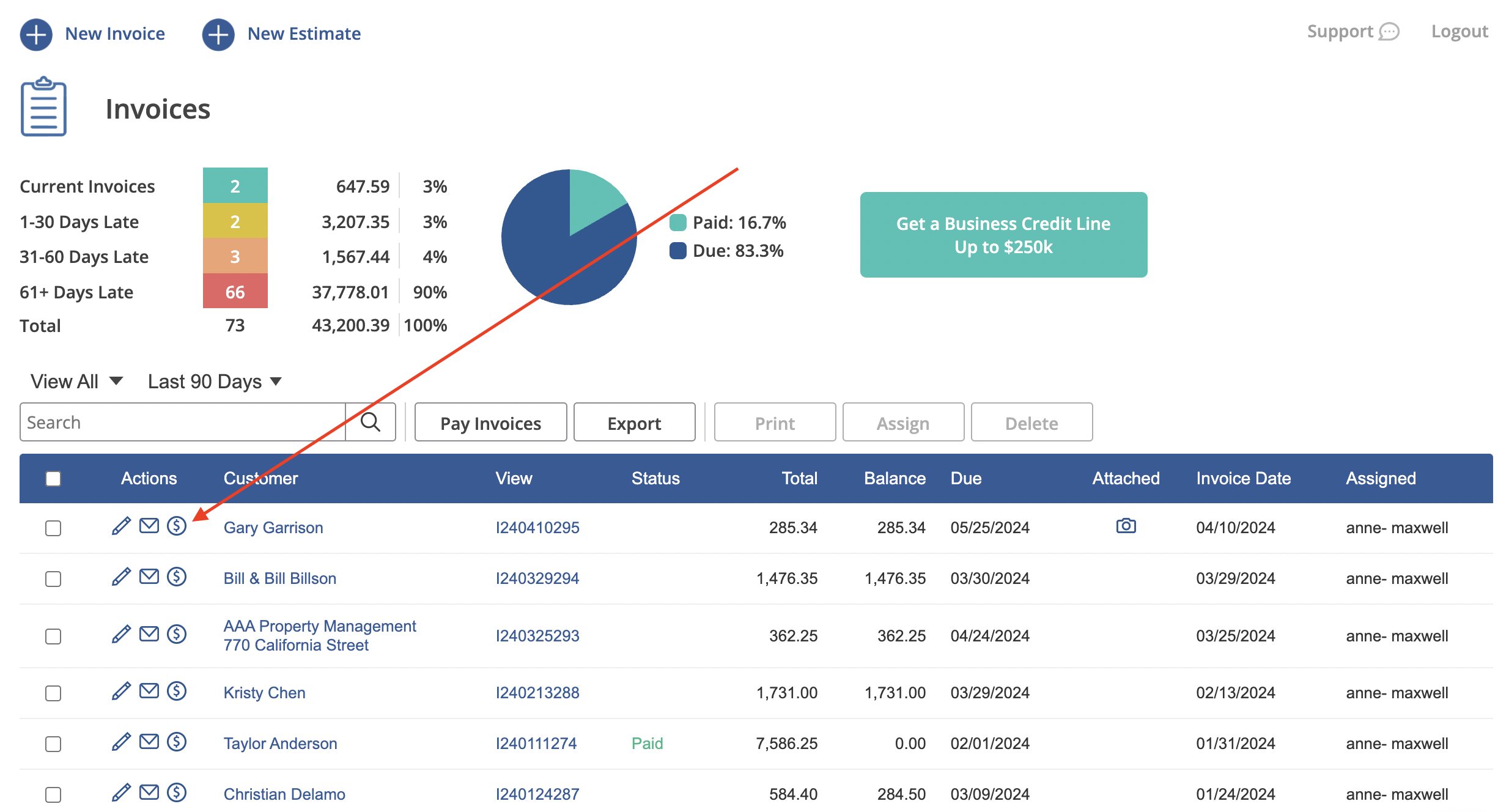Click the envelope icon for AAA Property Management
1498x812 pixels.
149,634
